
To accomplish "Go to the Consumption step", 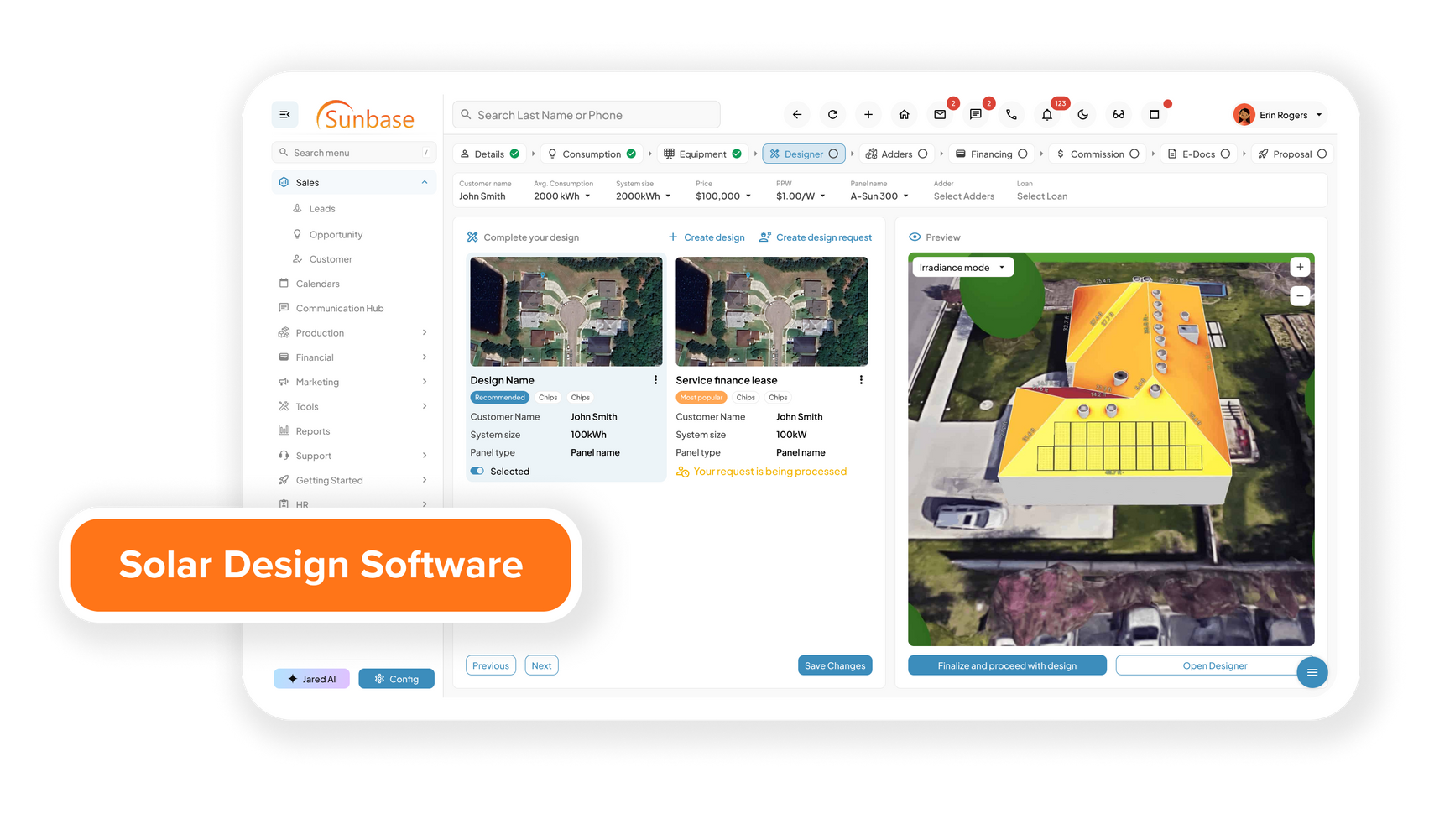I will pos(592,154).
